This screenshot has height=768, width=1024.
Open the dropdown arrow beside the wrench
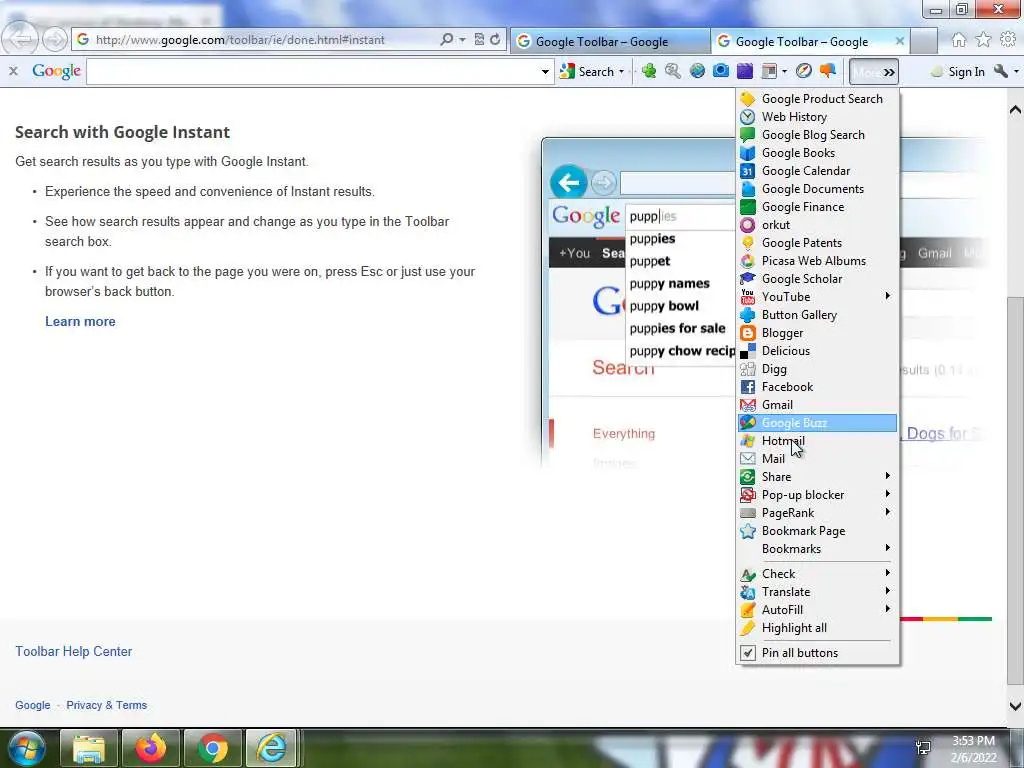[1016, 72]
